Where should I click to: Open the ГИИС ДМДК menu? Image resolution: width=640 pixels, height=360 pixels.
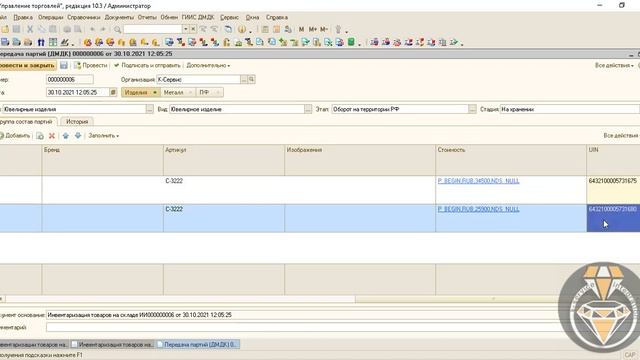coord(198,18)
